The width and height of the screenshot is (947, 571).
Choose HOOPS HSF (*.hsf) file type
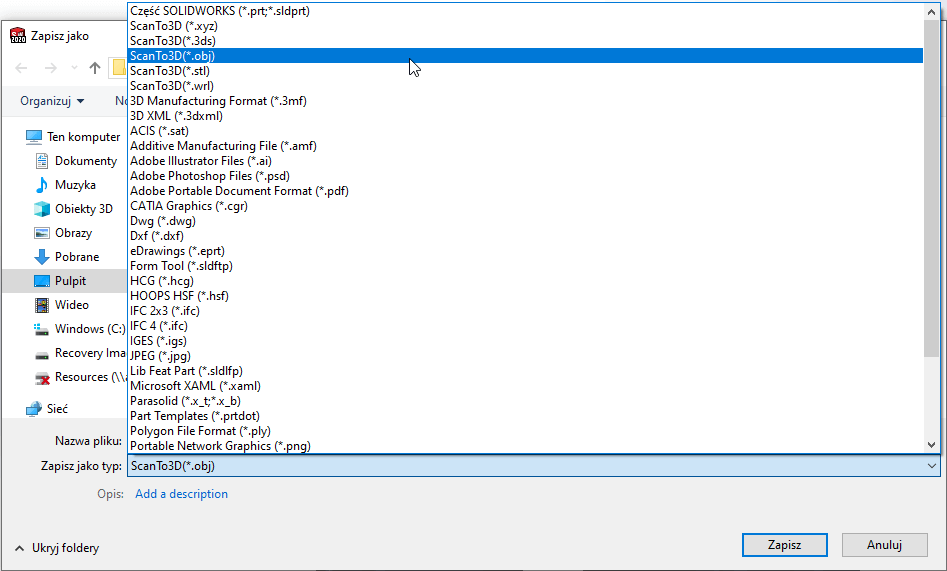pyautogui.click(x=525, y=295)
